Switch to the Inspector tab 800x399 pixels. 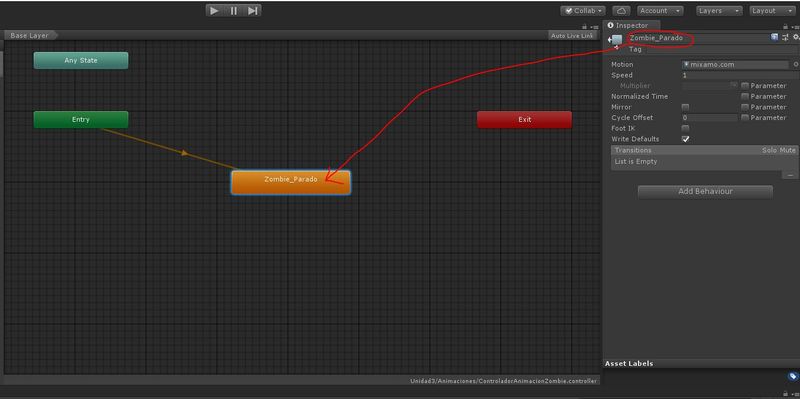[631, 26]
